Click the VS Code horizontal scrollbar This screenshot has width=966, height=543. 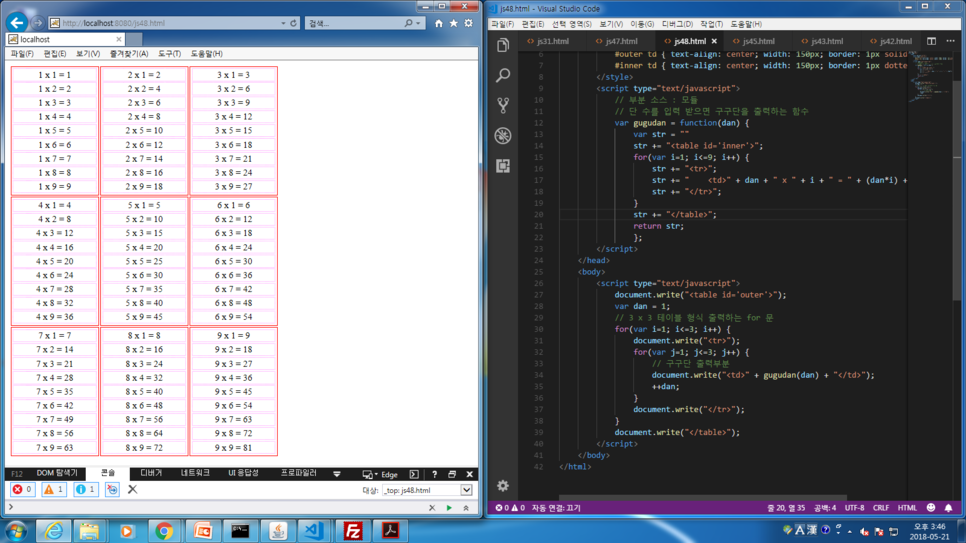pyautogui.click(x=702, y=497)
